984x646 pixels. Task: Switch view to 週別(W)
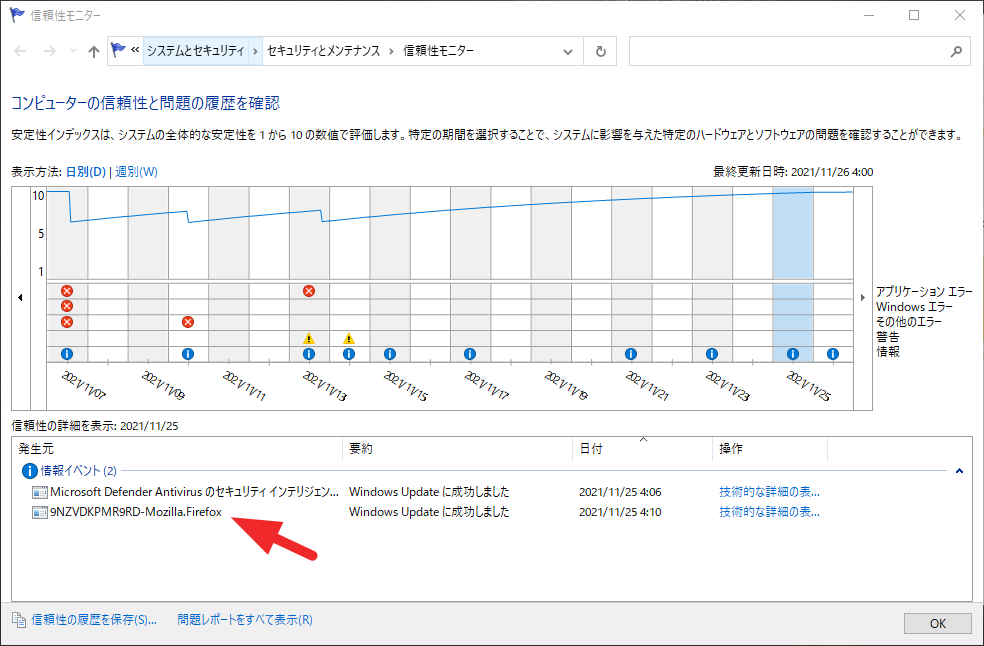point(136,171)
